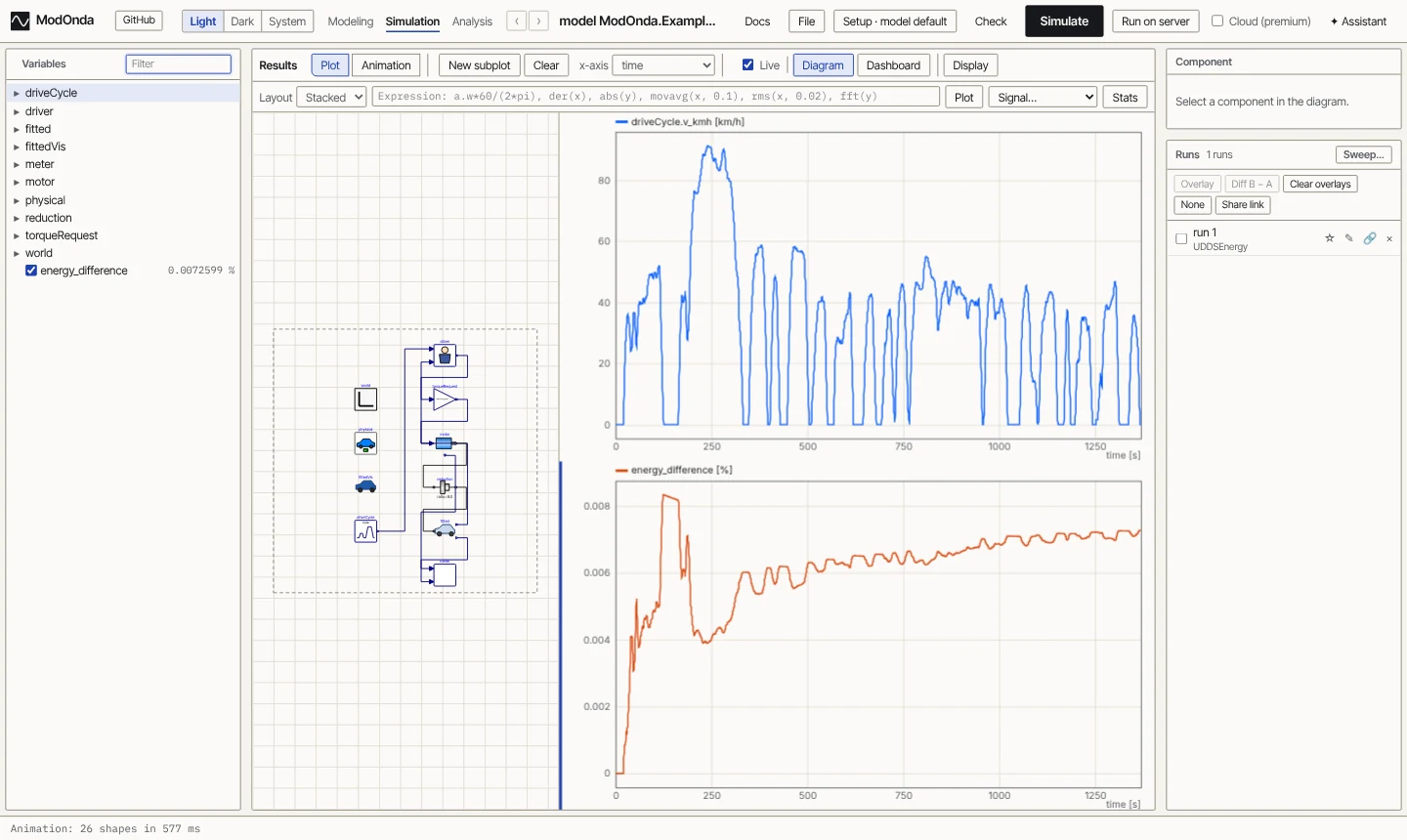Click the Simulate button
1407x840 pixels.
pyautogui.click(x=1064, y=21)
